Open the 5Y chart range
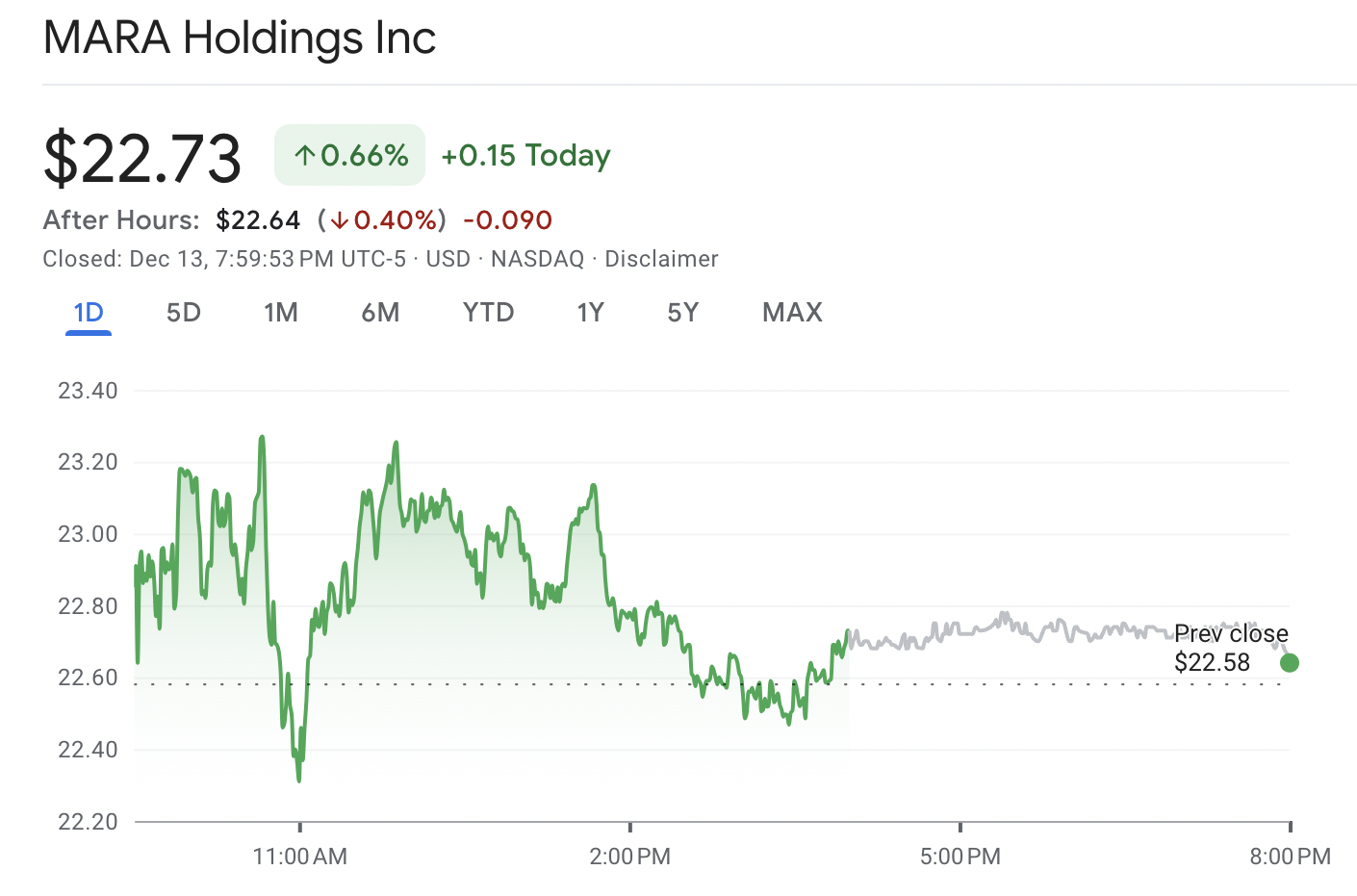The height and width of the screenshot is (896, 1357). 682,312
